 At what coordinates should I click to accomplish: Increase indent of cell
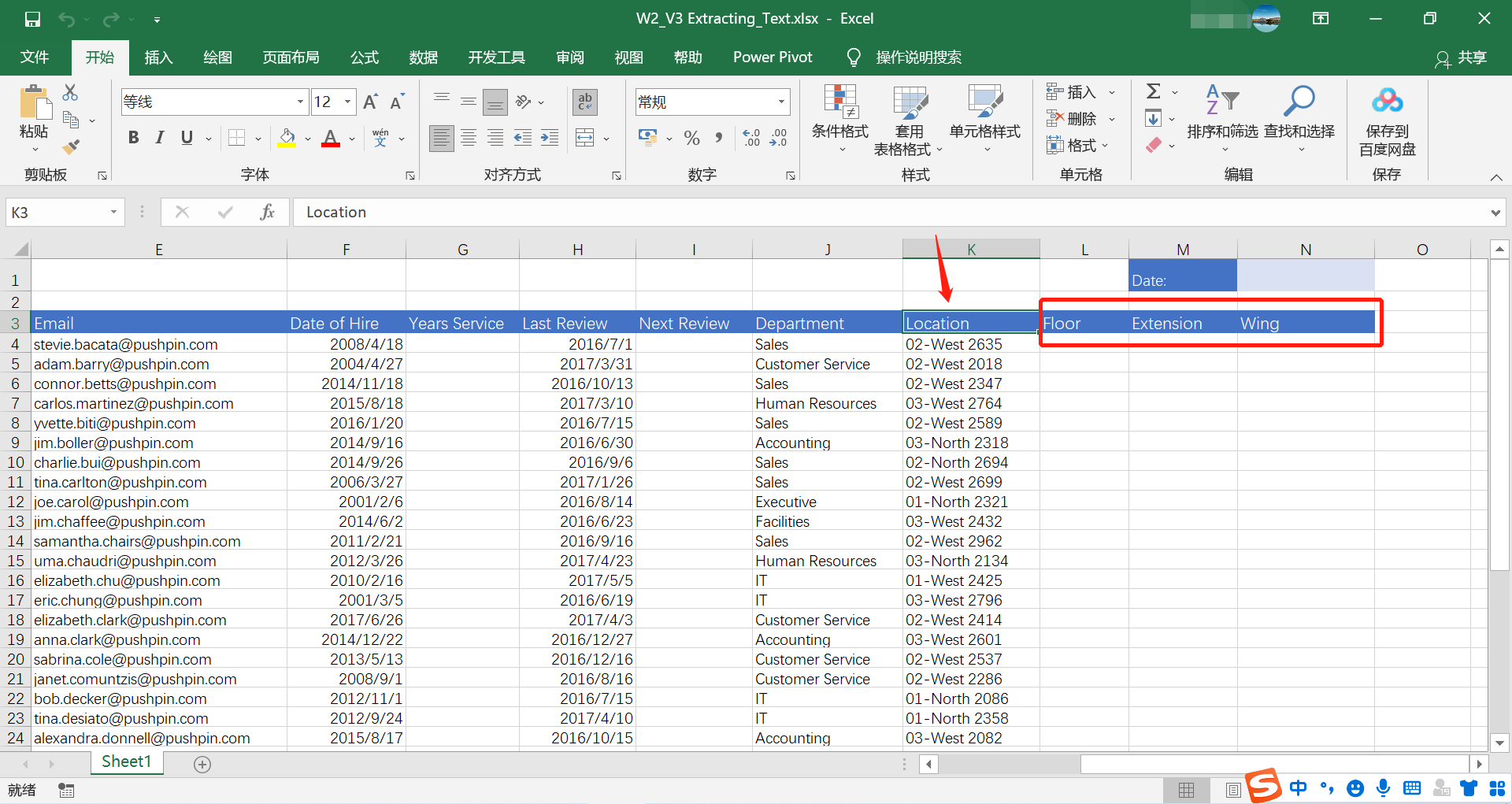coord(549,139)
